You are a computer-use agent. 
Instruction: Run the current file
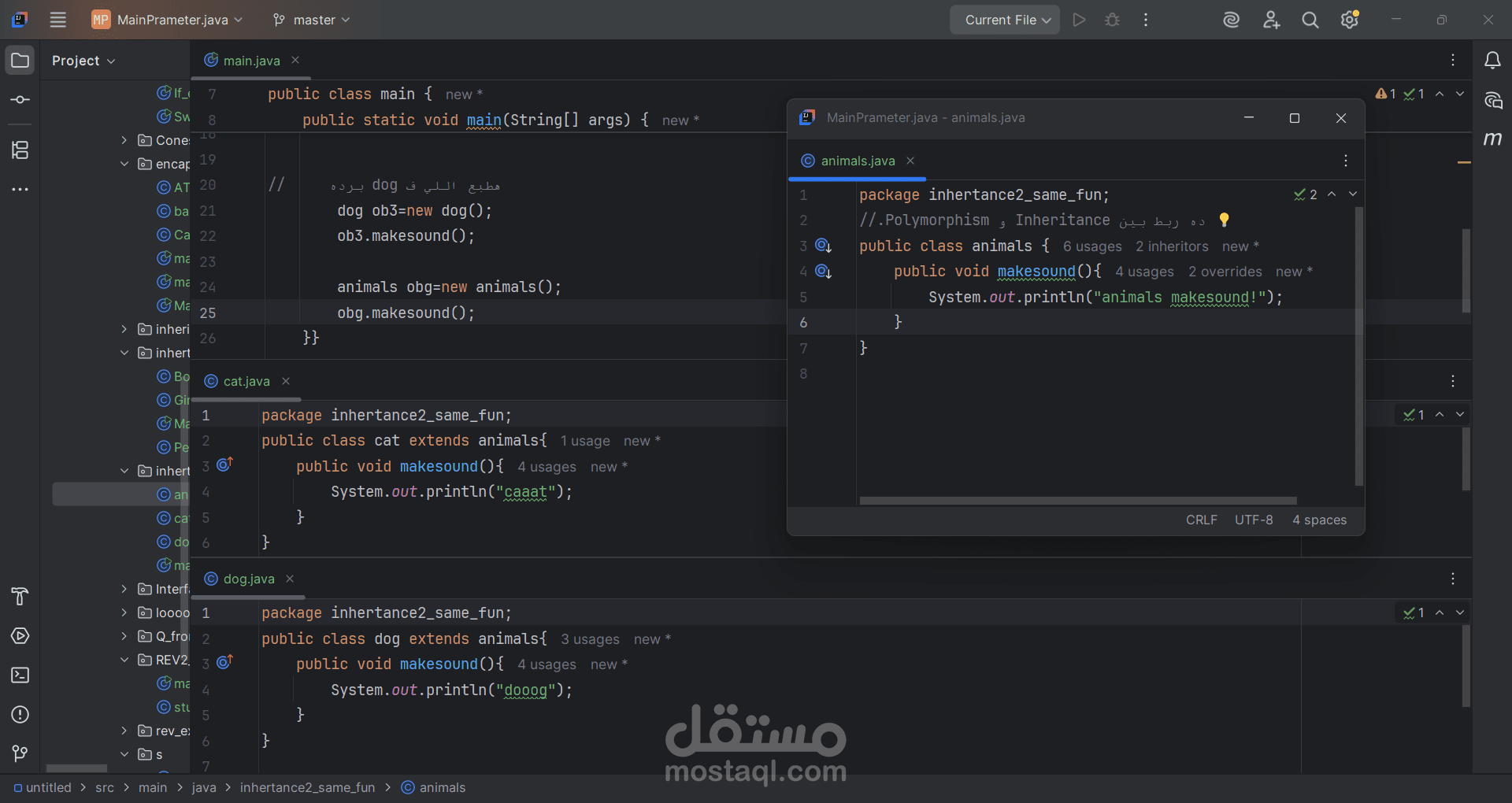coord(1079,20)
